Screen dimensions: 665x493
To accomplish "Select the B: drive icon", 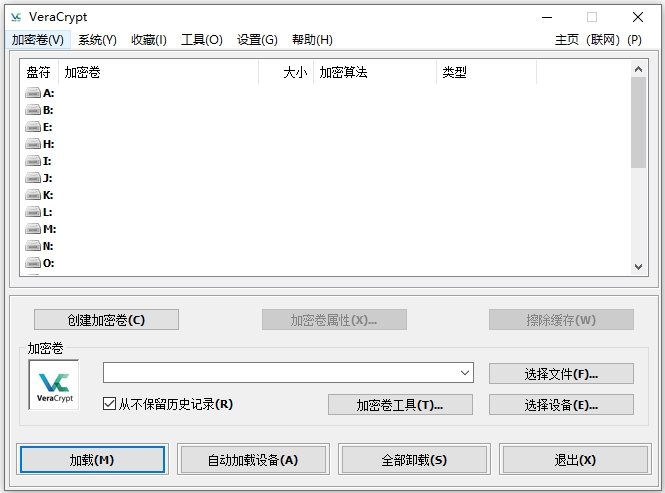I will pos(33,109).
